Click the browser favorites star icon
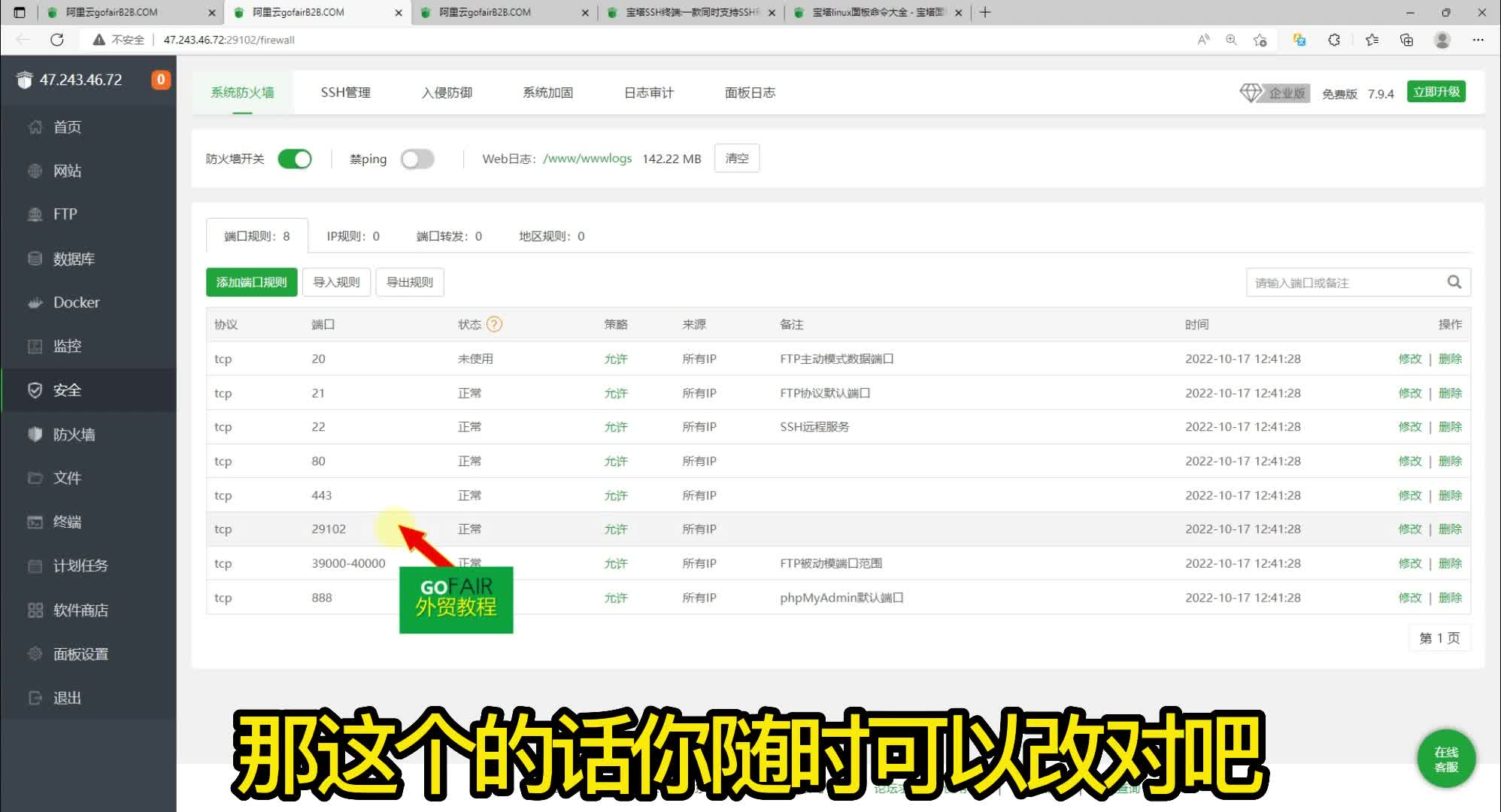The width and height of the screenshot is (1501, 812). point(1260,40)
